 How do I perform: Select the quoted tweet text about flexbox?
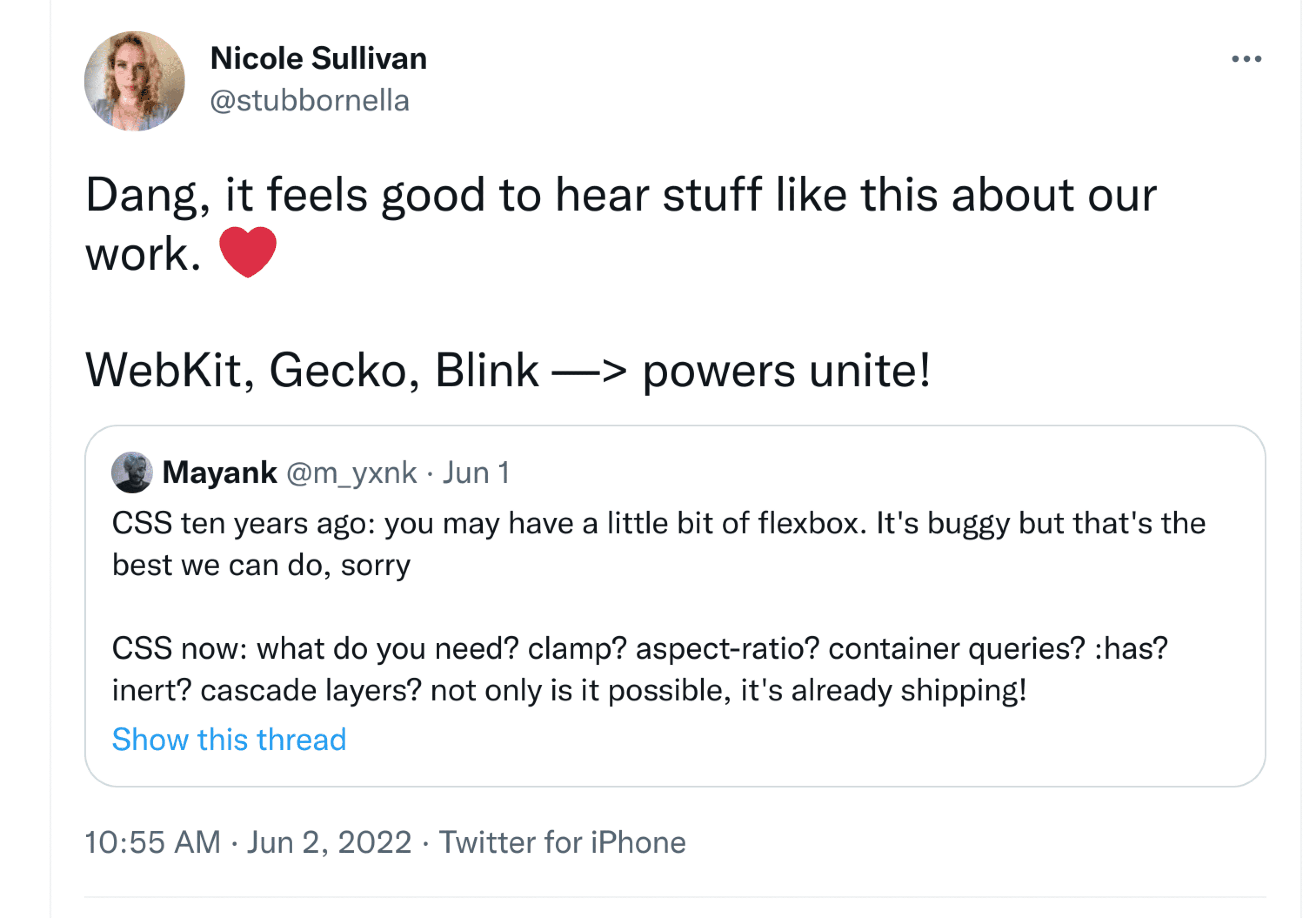pyautogui.click(x=631, y=523)
